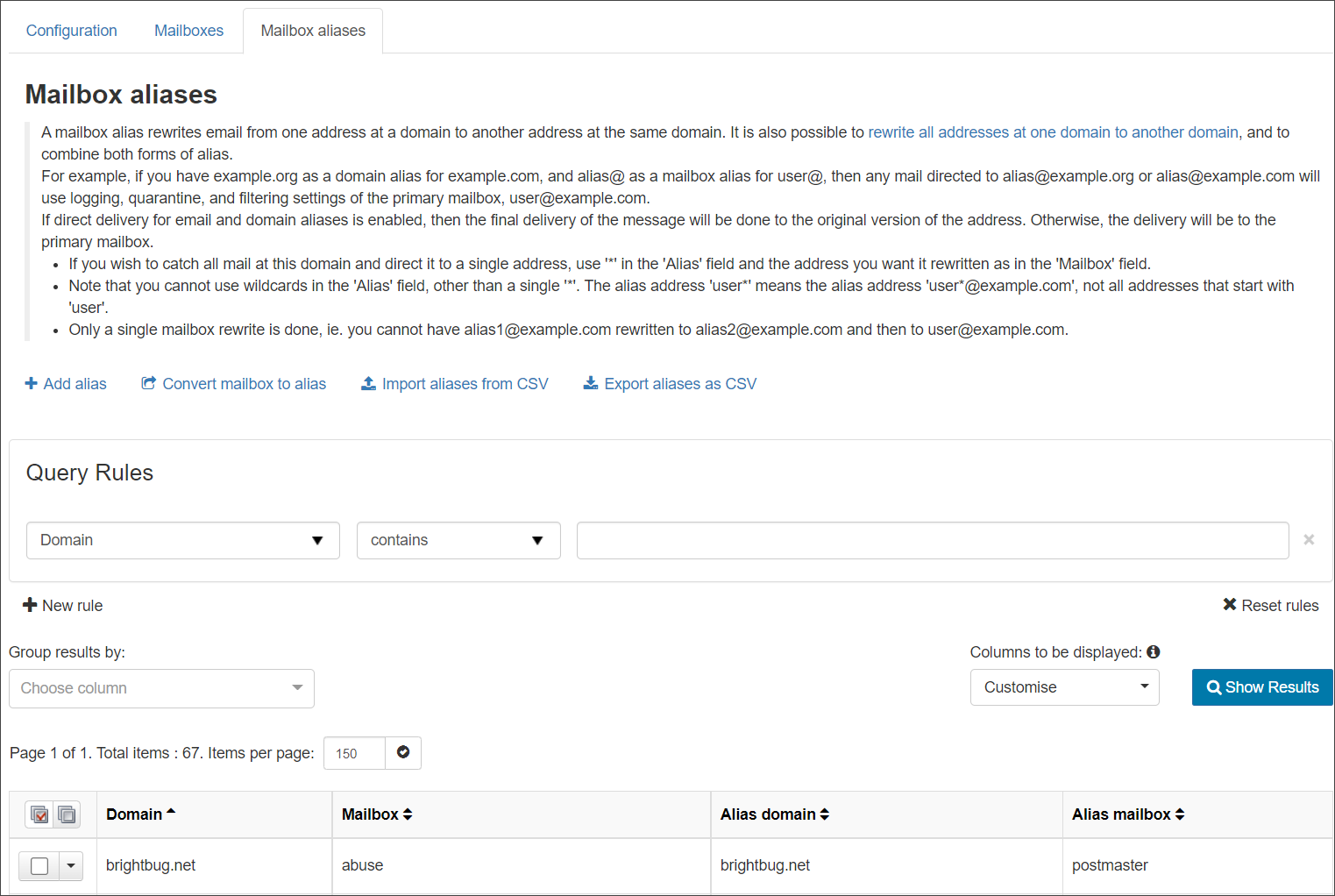Sort by Mailbox column sort arrows
This screenshot has width=1335, height=896.
tap(408, 814)
